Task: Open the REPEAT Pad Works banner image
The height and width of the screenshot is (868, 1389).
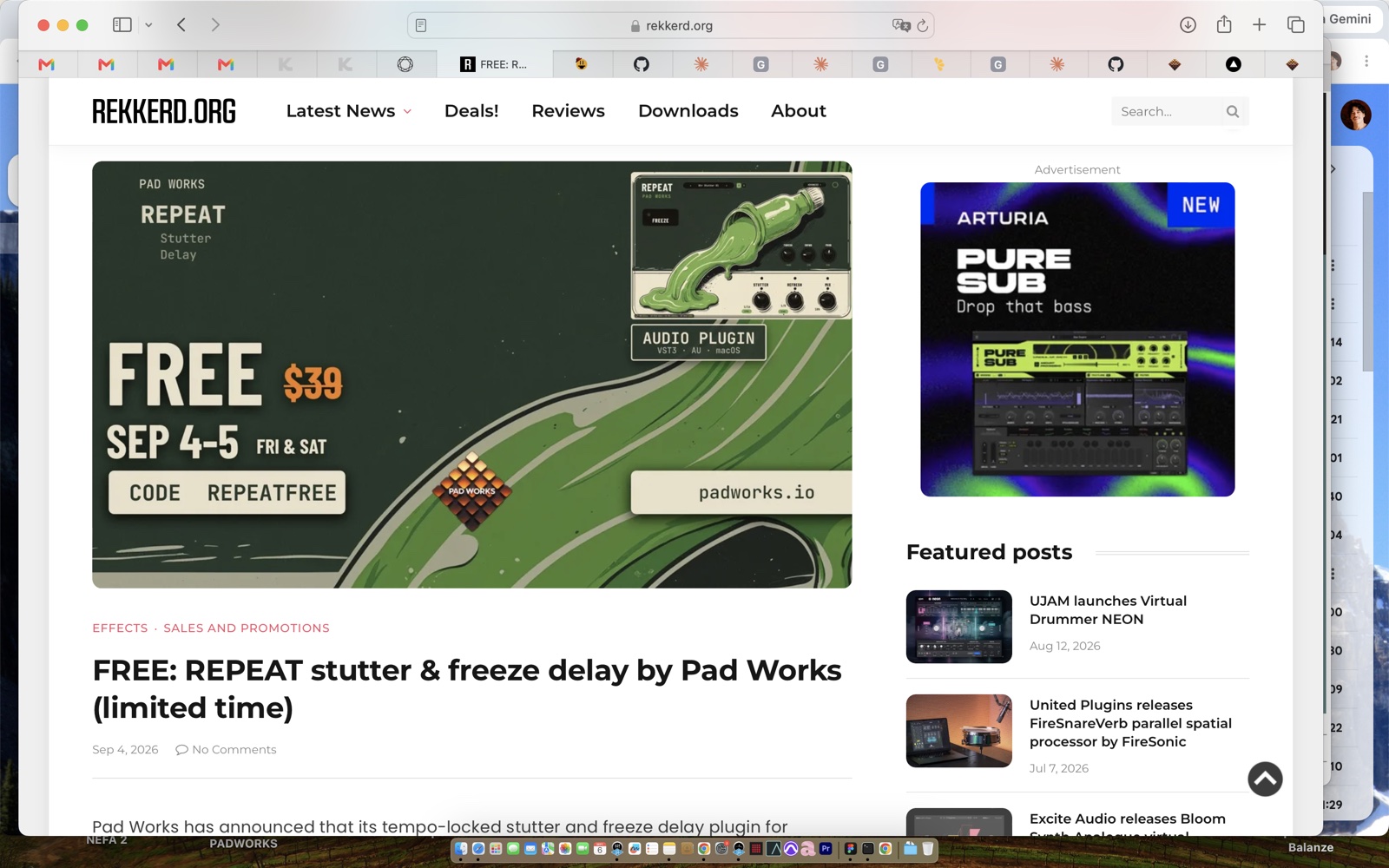Action: pyautogui.click(x=471, y=374)
